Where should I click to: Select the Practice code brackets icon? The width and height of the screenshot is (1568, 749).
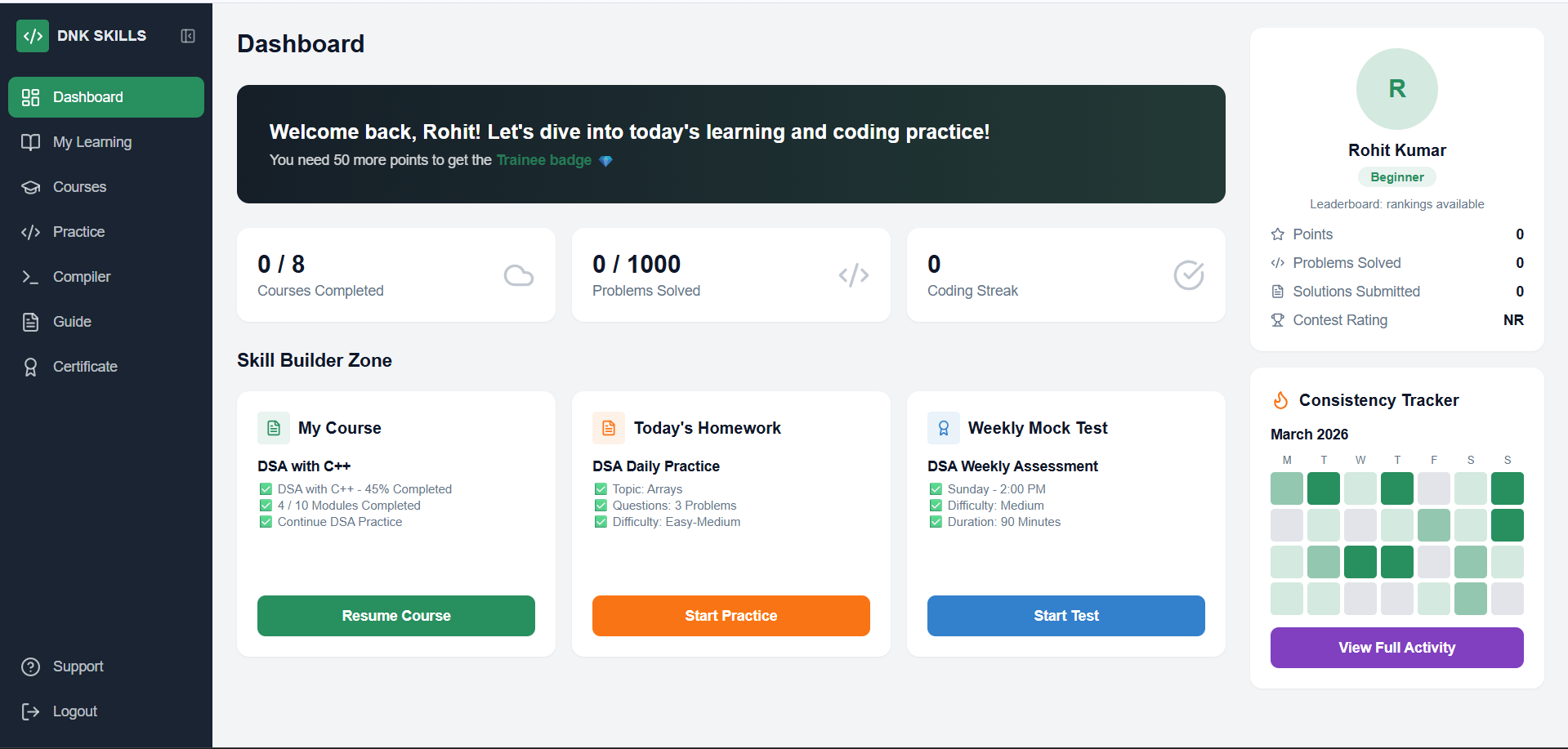[31, 232]
